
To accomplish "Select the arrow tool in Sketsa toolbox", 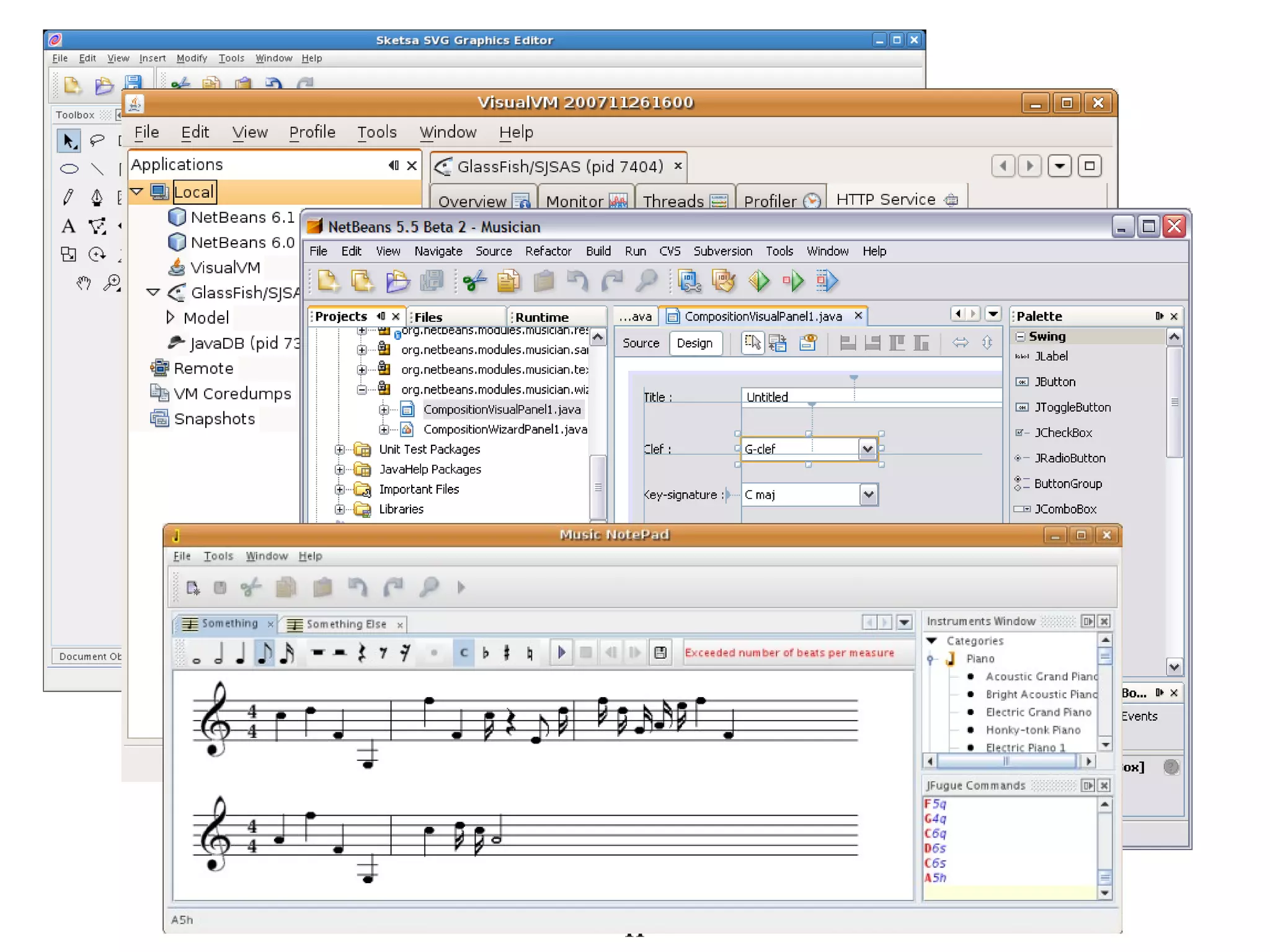I will click(x=69, y=141).
